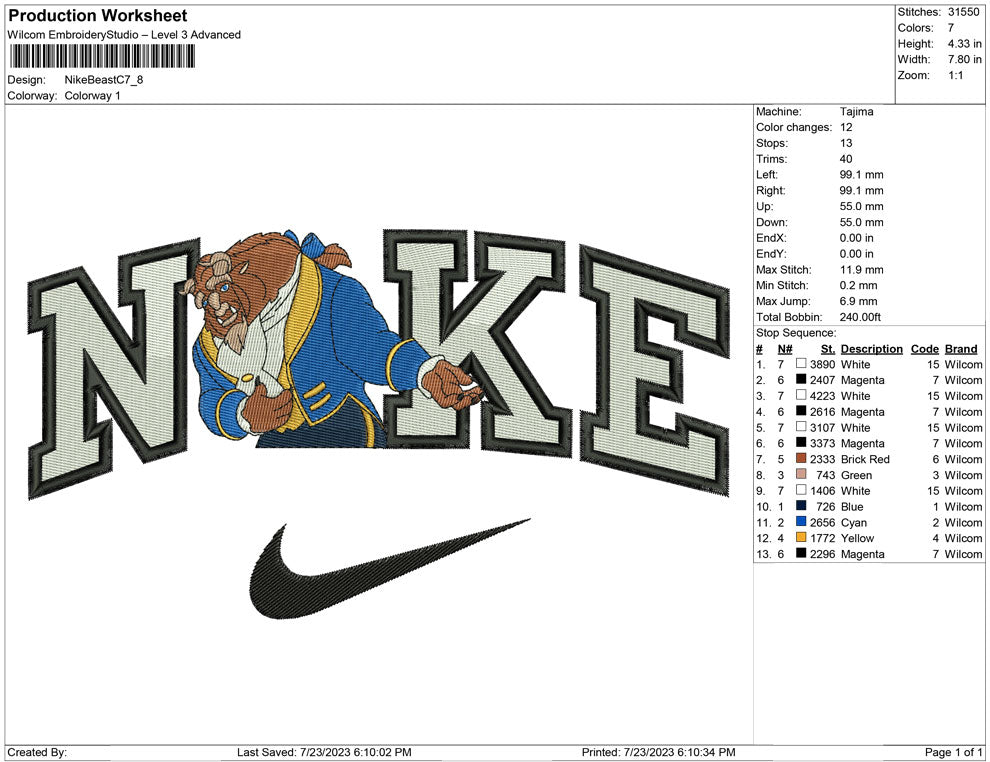
Task: Click the Brand column header
Action: [961, 349]
